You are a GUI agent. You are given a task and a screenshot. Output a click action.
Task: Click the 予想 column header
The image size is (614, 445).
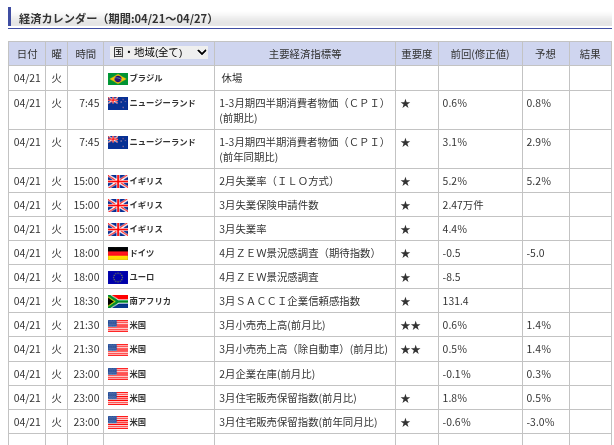pos(545,54)
